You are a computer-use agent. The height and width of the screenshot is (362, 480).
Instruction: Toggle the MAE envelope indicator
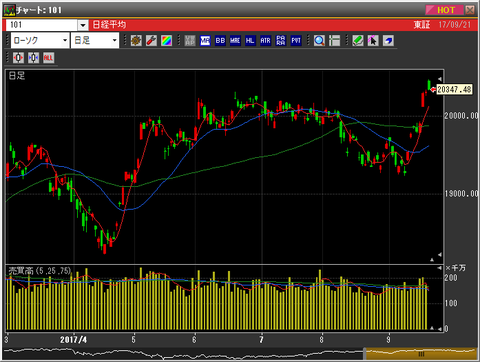tap(235, 41)
